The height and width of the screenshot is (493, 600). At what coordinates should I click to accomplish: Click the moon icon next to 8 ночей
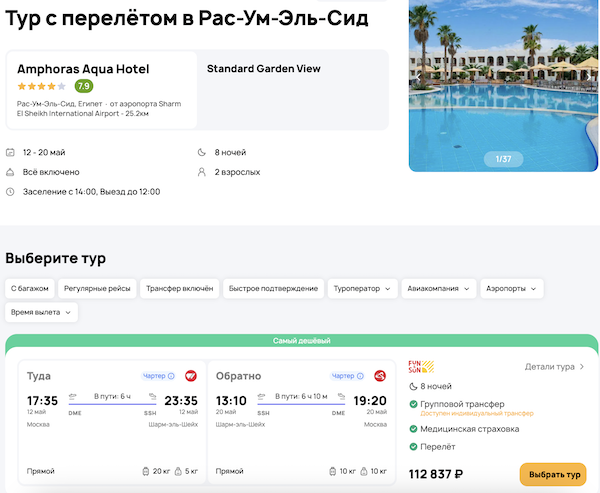201,152
